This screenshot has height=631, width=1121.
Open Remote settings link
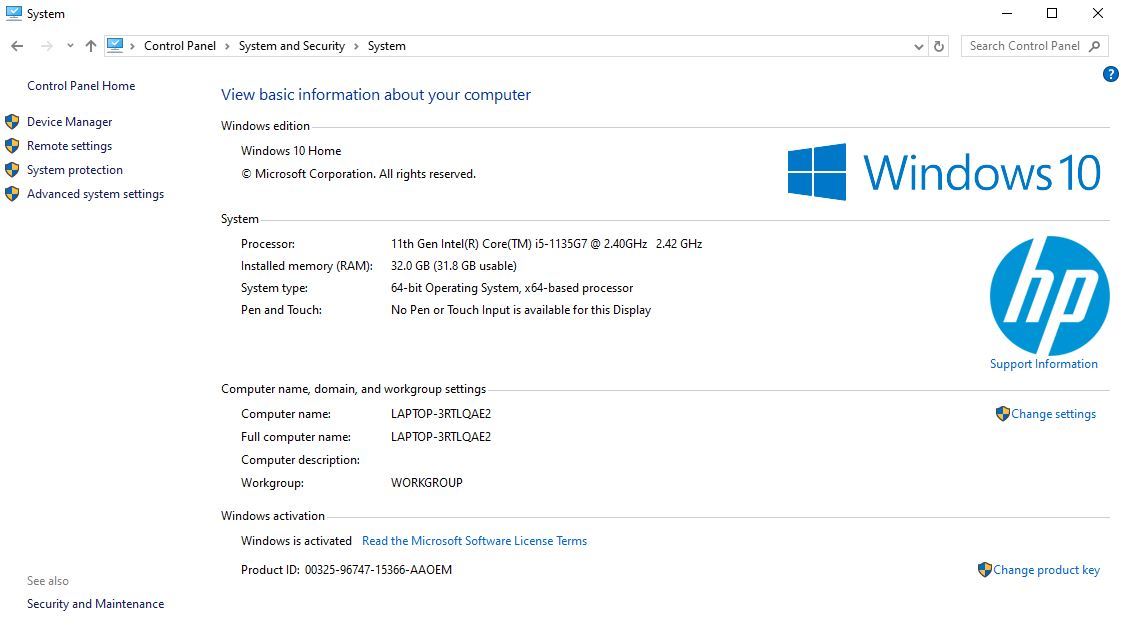tap(69, 146)
